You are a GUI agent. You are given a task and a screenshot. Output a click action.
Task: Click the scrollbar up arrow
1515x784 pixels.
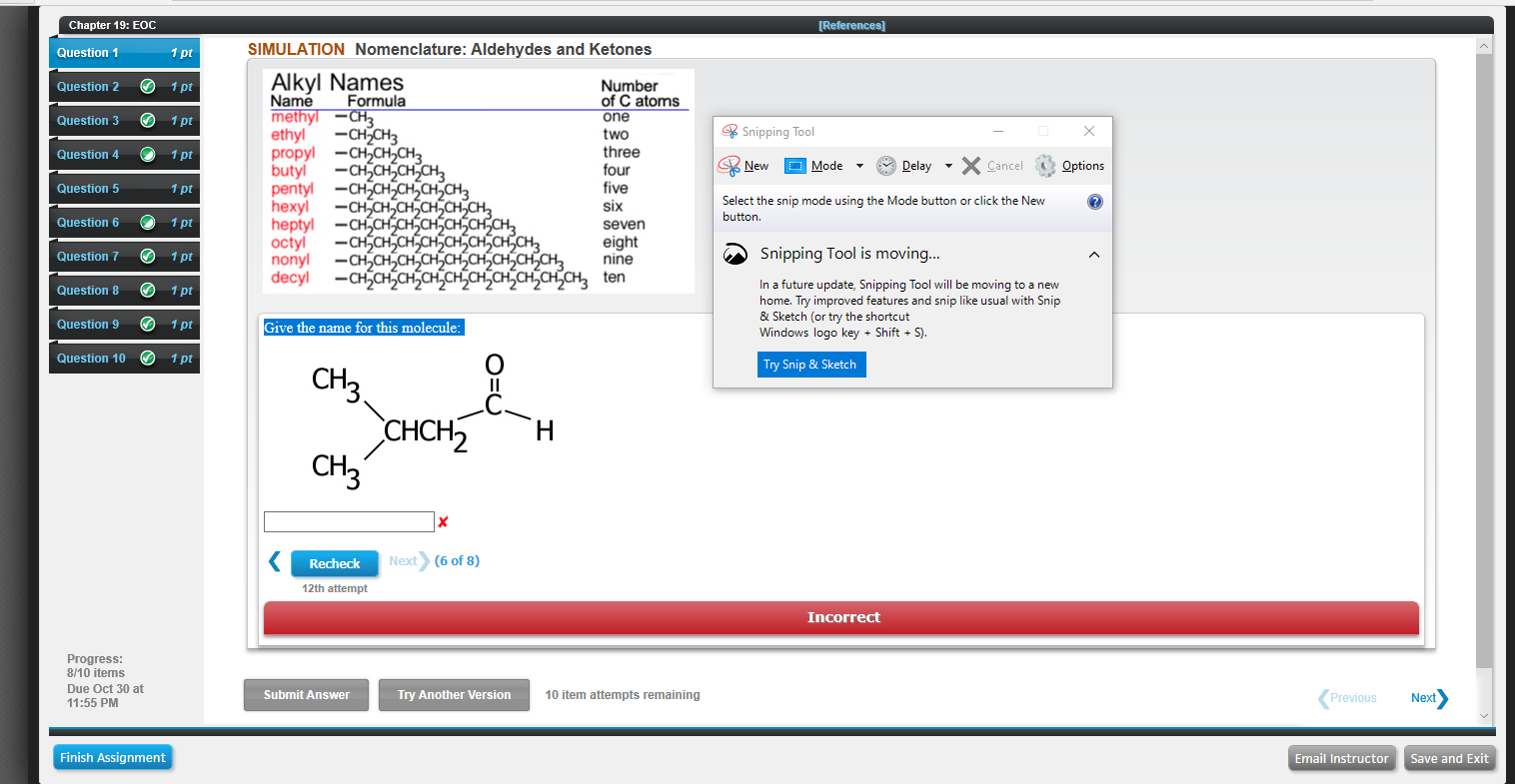1484,46
